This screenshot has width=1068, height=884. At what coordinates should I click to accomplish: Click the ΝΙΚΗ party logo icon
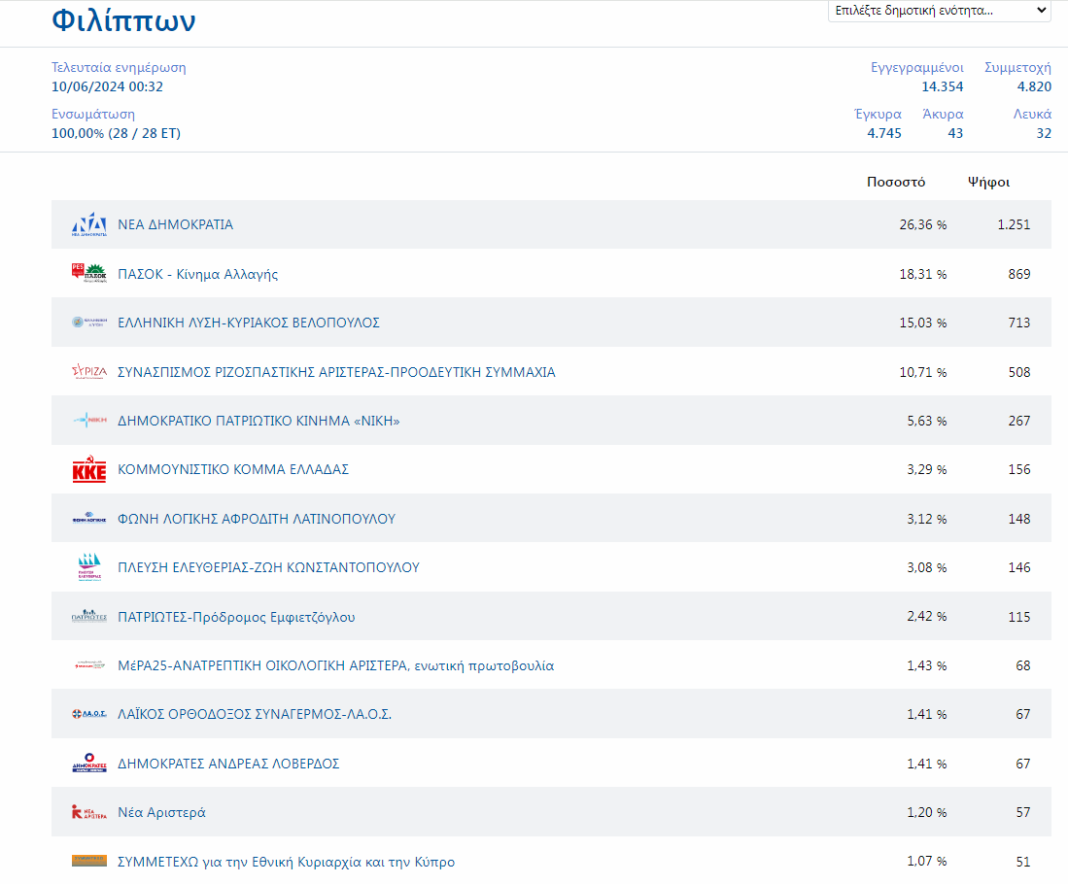(x=89, y=421)
